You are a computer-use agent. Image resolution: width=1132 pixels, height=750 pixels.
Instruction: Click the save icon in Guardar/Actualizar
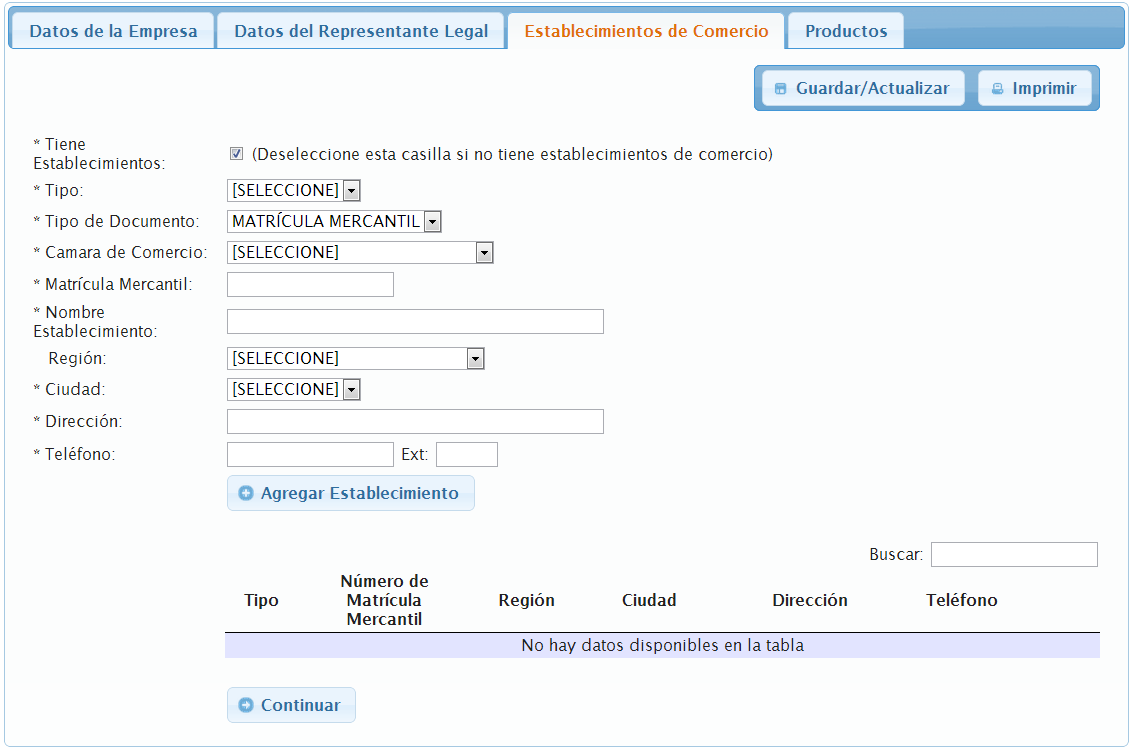pyautogui.click(x=781, y=89)
